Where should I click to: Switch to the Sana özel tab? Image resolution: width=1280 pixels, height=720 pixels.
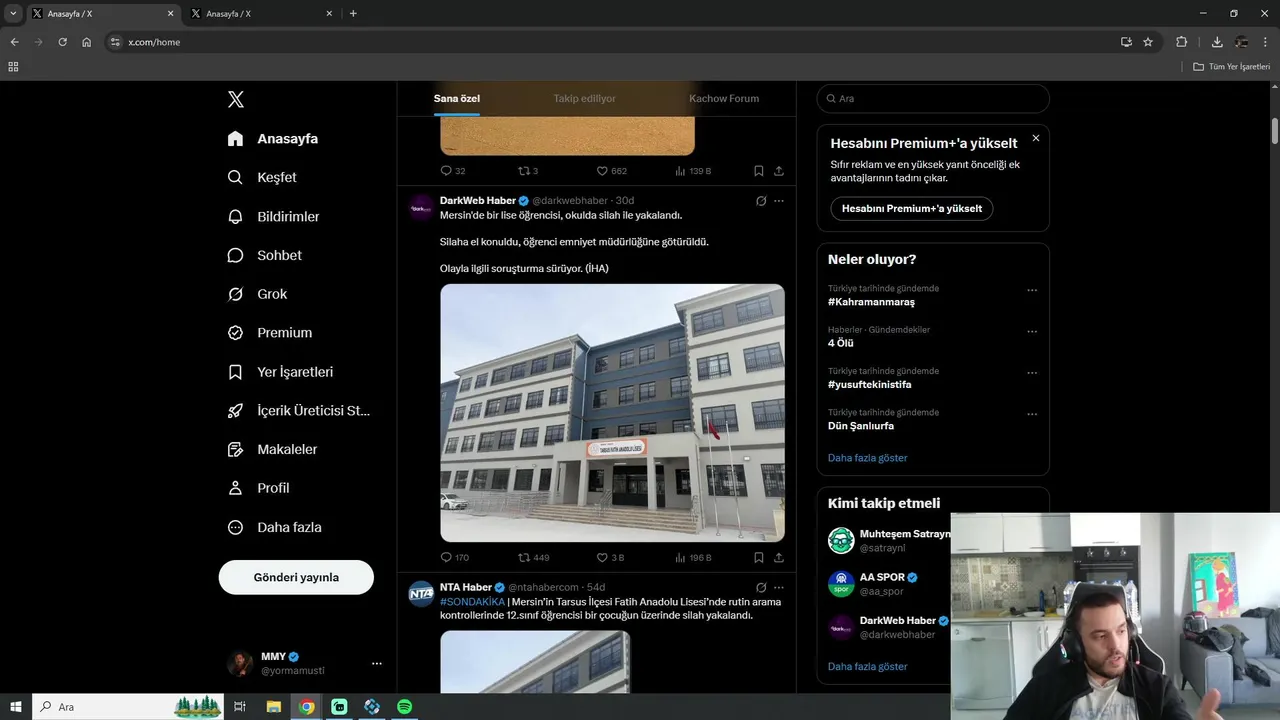(x=457, y=98)
